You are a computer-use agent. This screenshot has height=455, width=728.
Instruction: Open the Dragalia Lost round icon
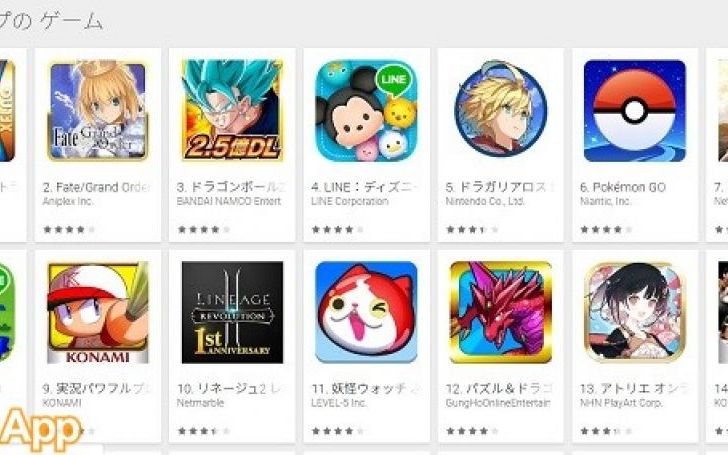coord(500,110)
